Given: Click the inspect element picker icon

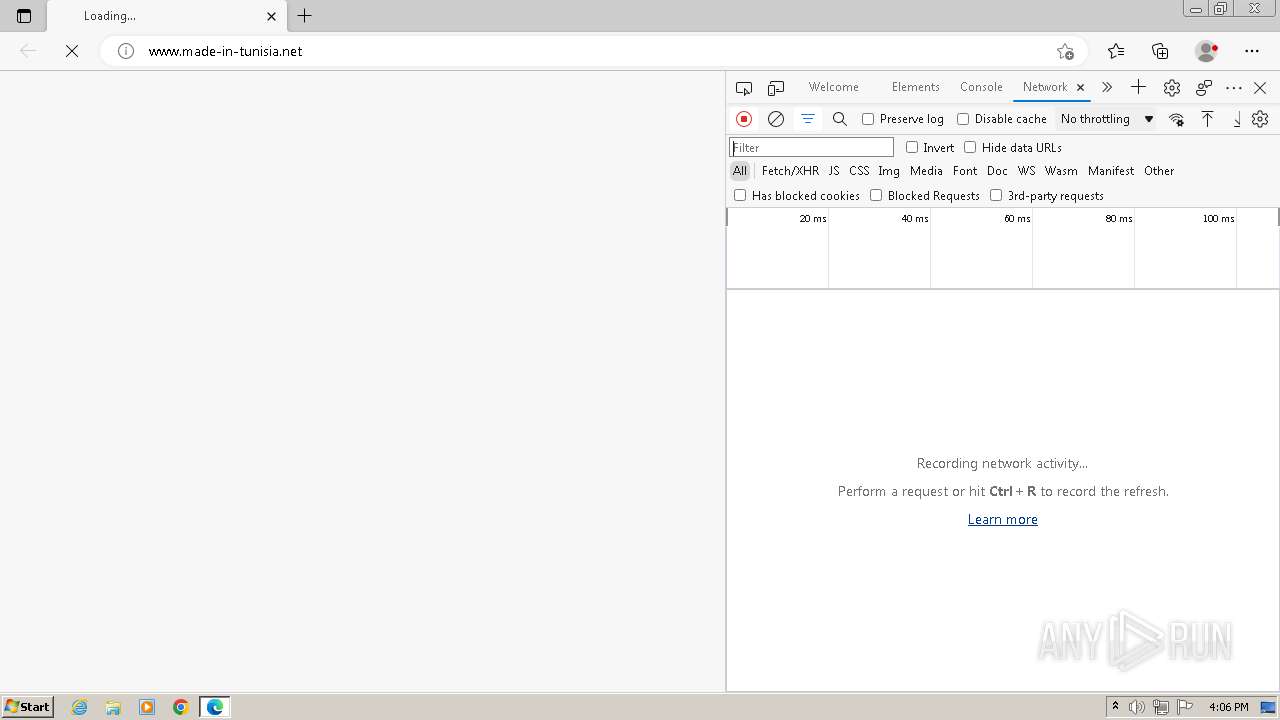Looking at the screenshot, I should [x=744, y=88].
